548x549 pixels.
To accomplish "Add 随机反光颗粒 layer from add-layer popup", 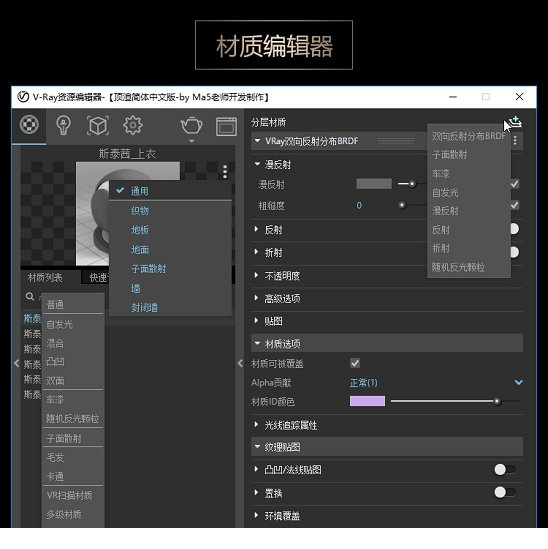I will pos(458,267).
